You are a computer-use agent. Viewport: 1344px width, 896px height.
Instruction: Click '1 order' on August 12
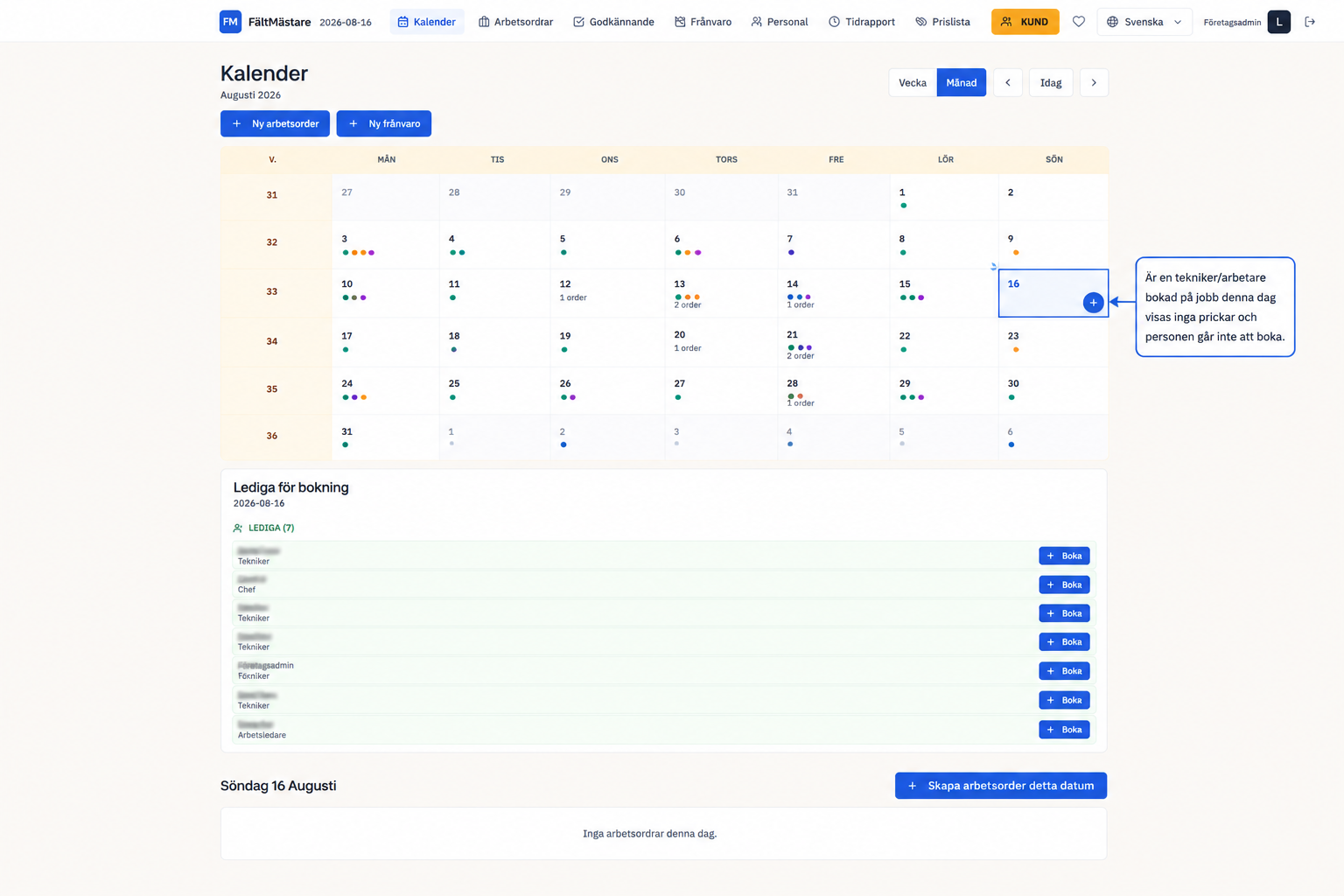pos(573,297)
